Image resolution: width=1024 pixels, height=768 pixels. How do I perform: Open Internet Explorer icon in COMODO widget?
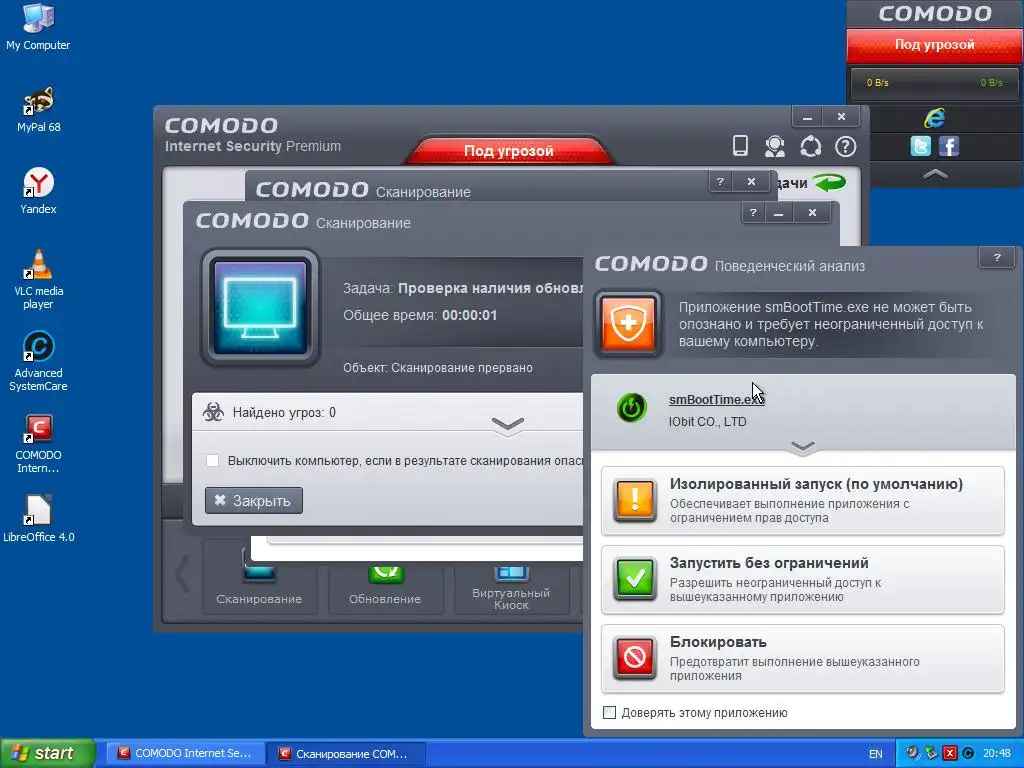pos(935,118)
